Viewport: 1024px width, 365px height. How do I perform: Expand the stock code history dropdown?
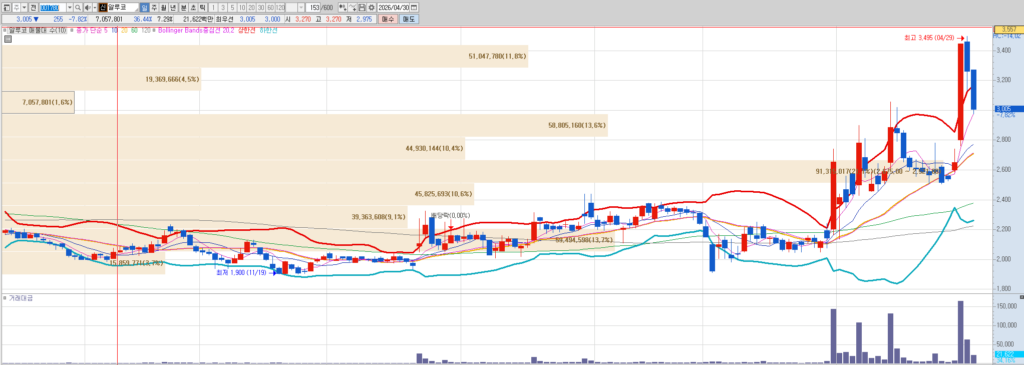point(70,7)
